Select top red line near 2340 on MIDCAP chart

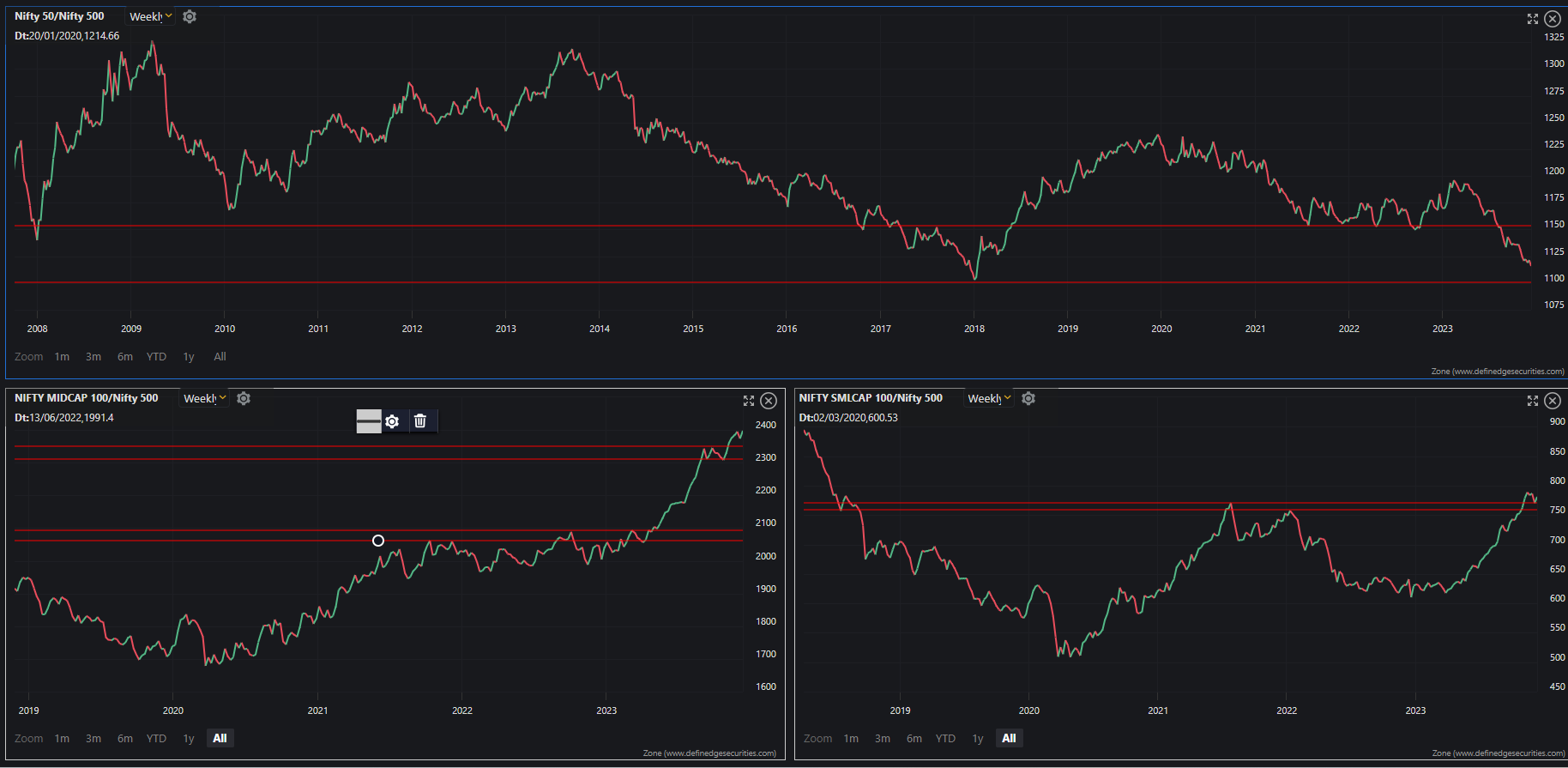378,446
